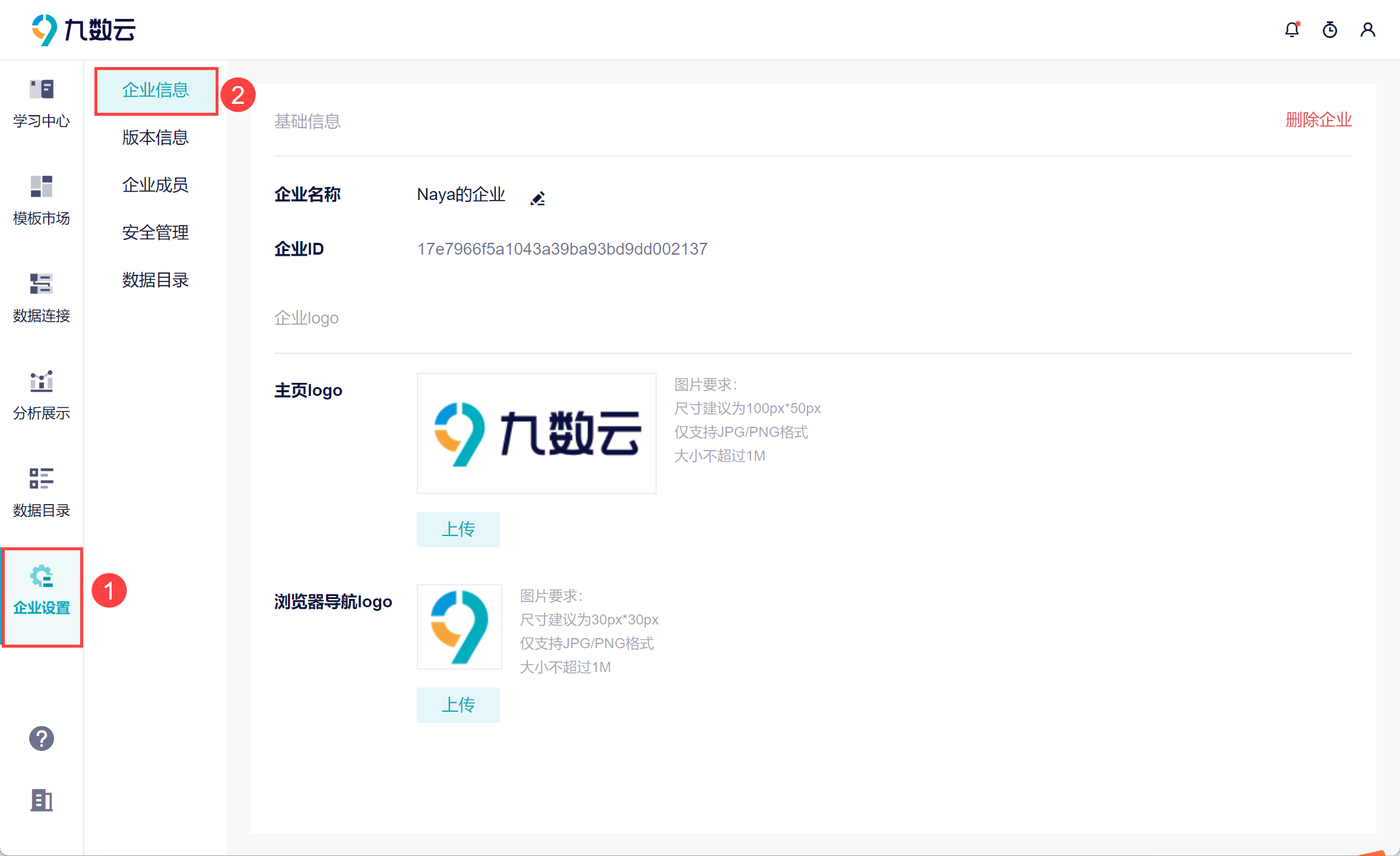Switch to 版本信息 menu item
This screenshot has height=856, width=1400.
point(156,138)
